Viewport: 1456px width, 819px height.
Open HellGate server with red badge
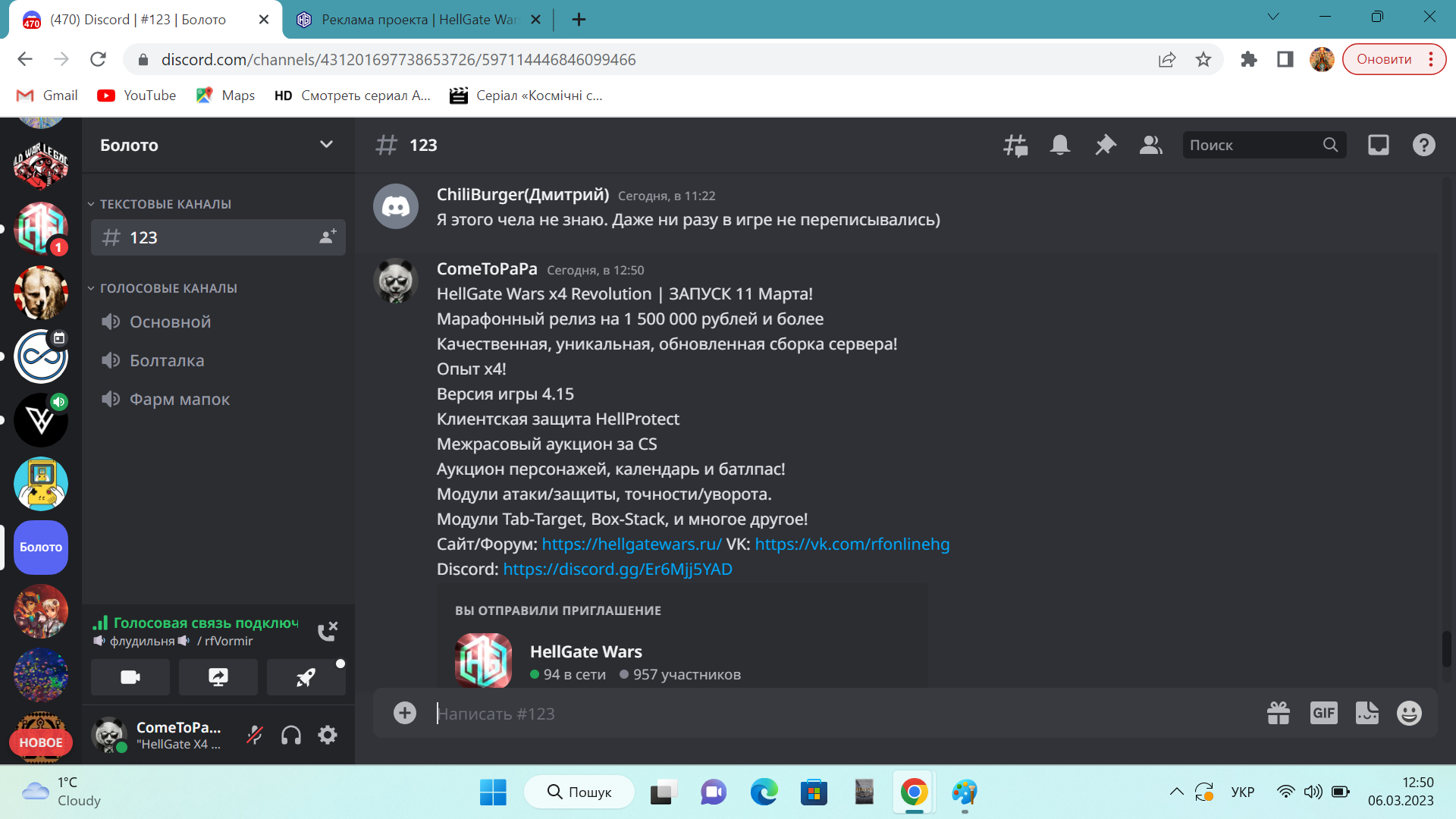click(41, 228)
